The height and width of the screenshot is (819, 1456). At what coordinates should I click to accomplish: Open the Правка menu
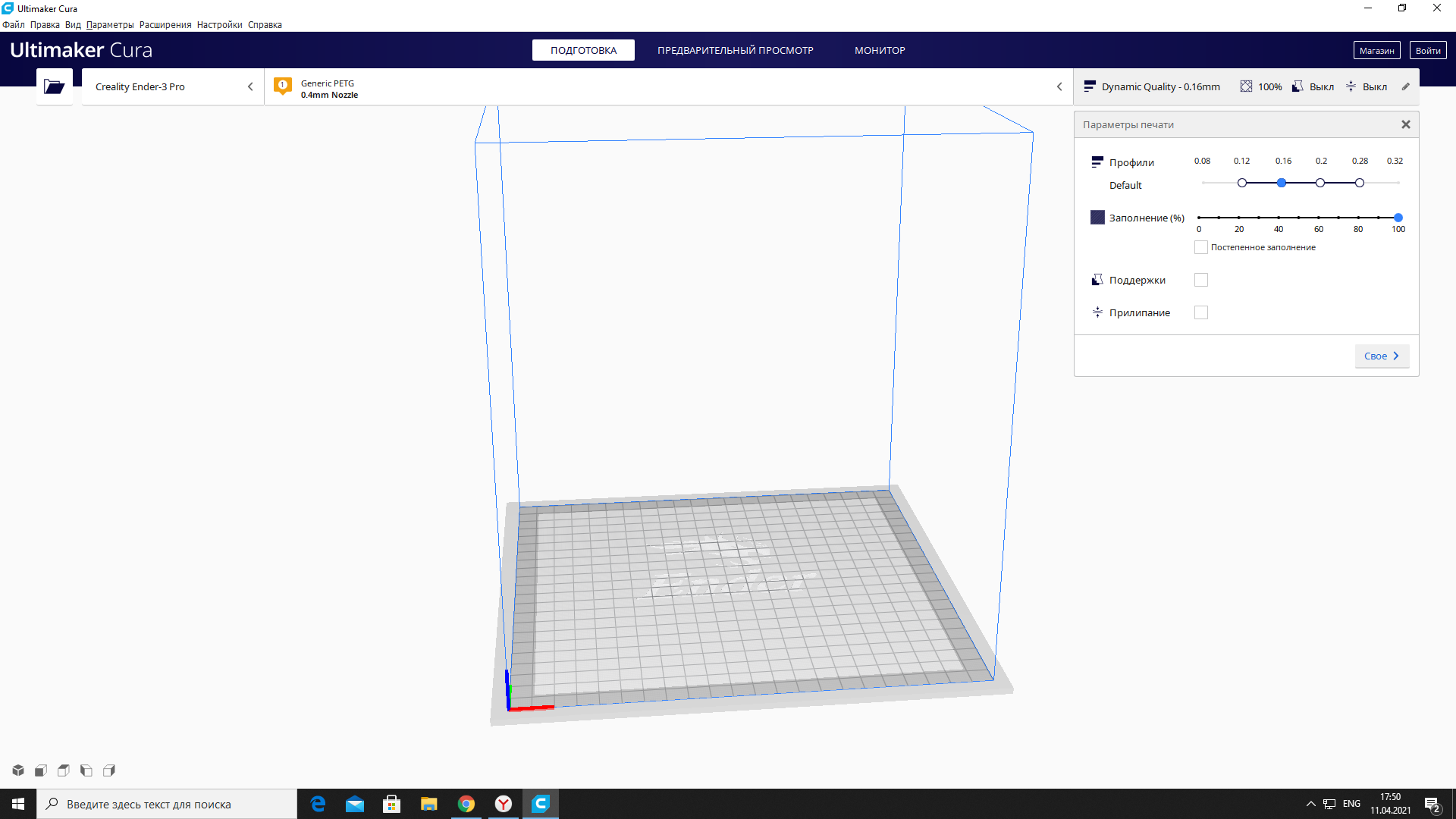point(45,25)
